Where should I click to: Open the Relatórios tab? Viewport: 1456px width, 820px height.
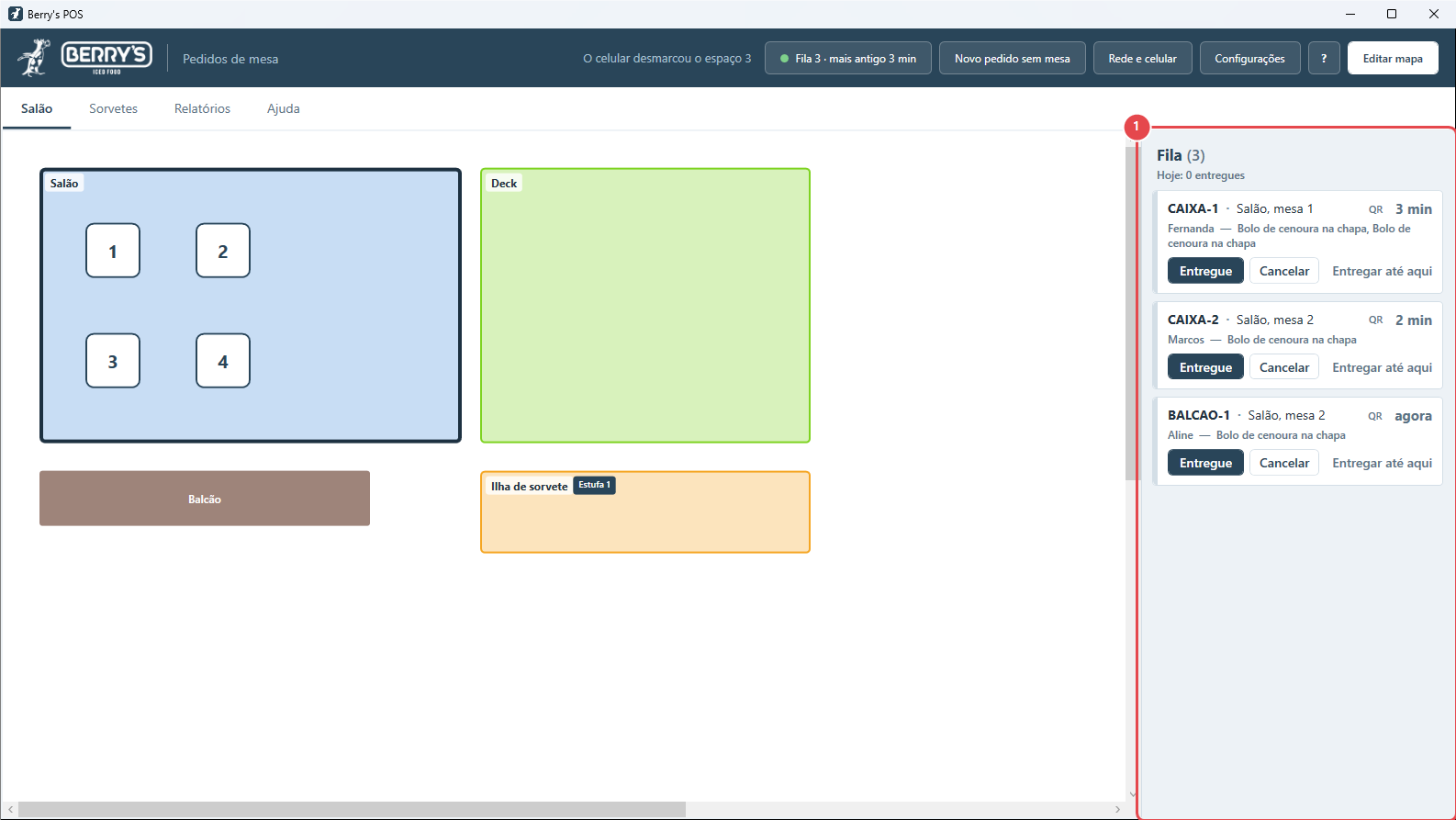[x=202, y=108]
